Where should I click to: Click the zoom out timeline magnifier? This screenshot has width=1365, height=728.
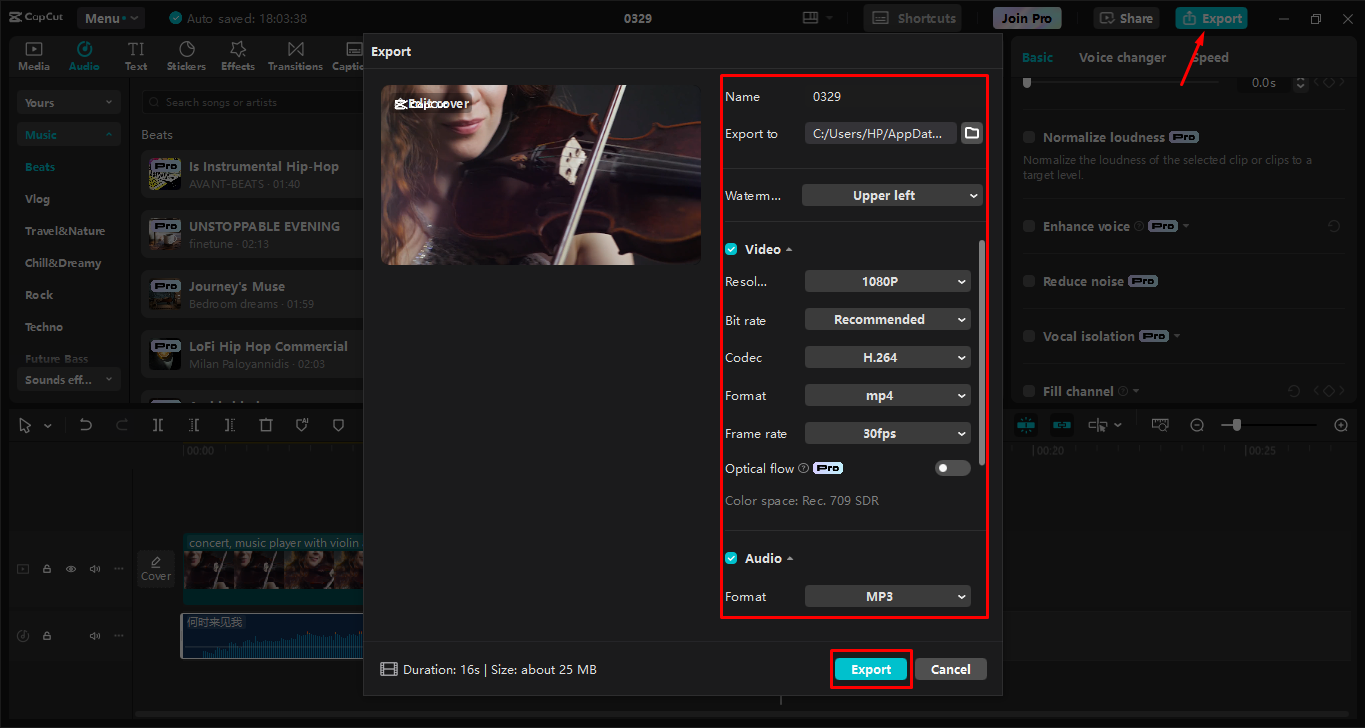1197,425
